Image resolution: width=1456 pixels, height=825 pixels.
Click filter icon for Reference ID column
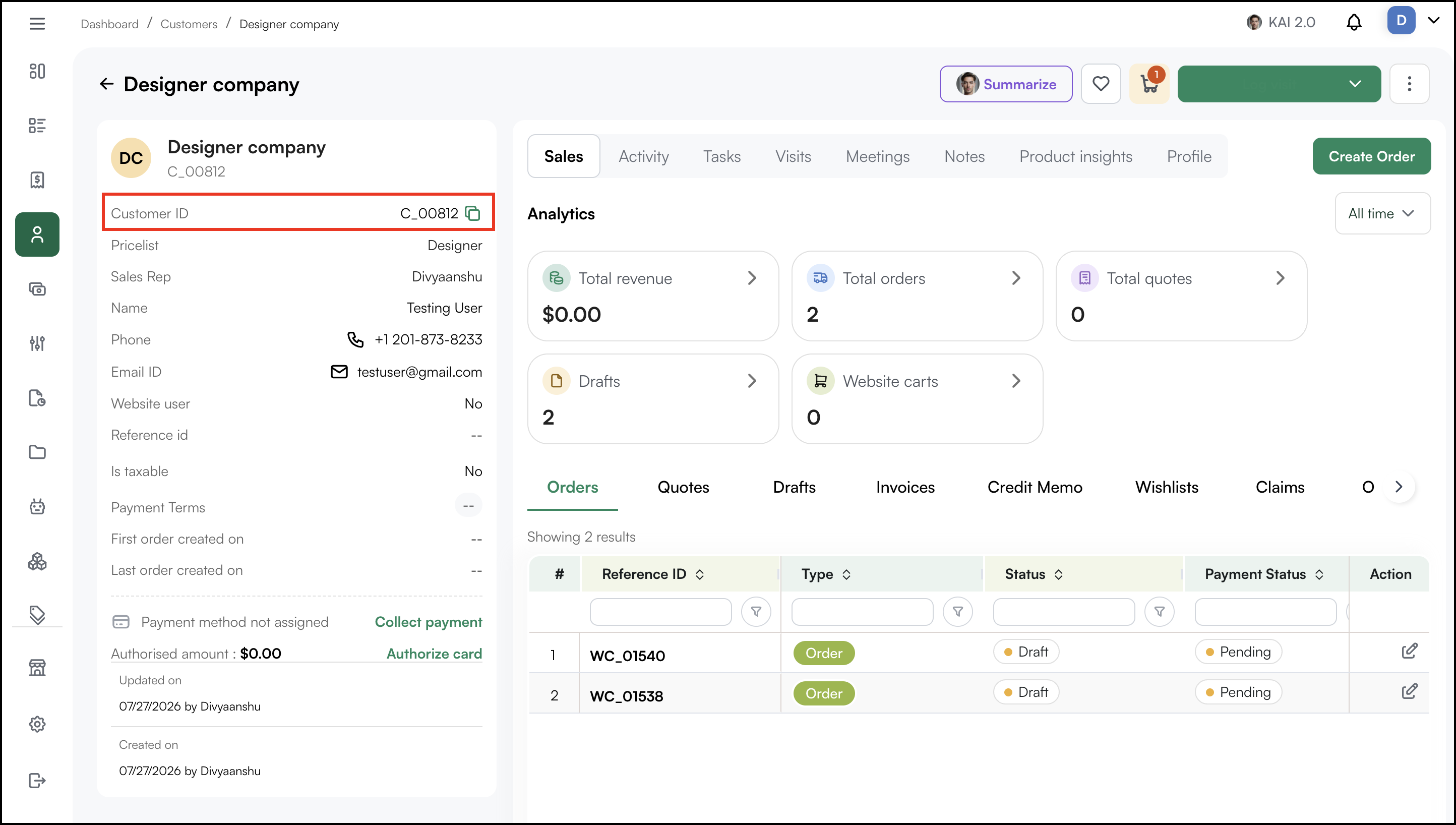coord(755,612)
